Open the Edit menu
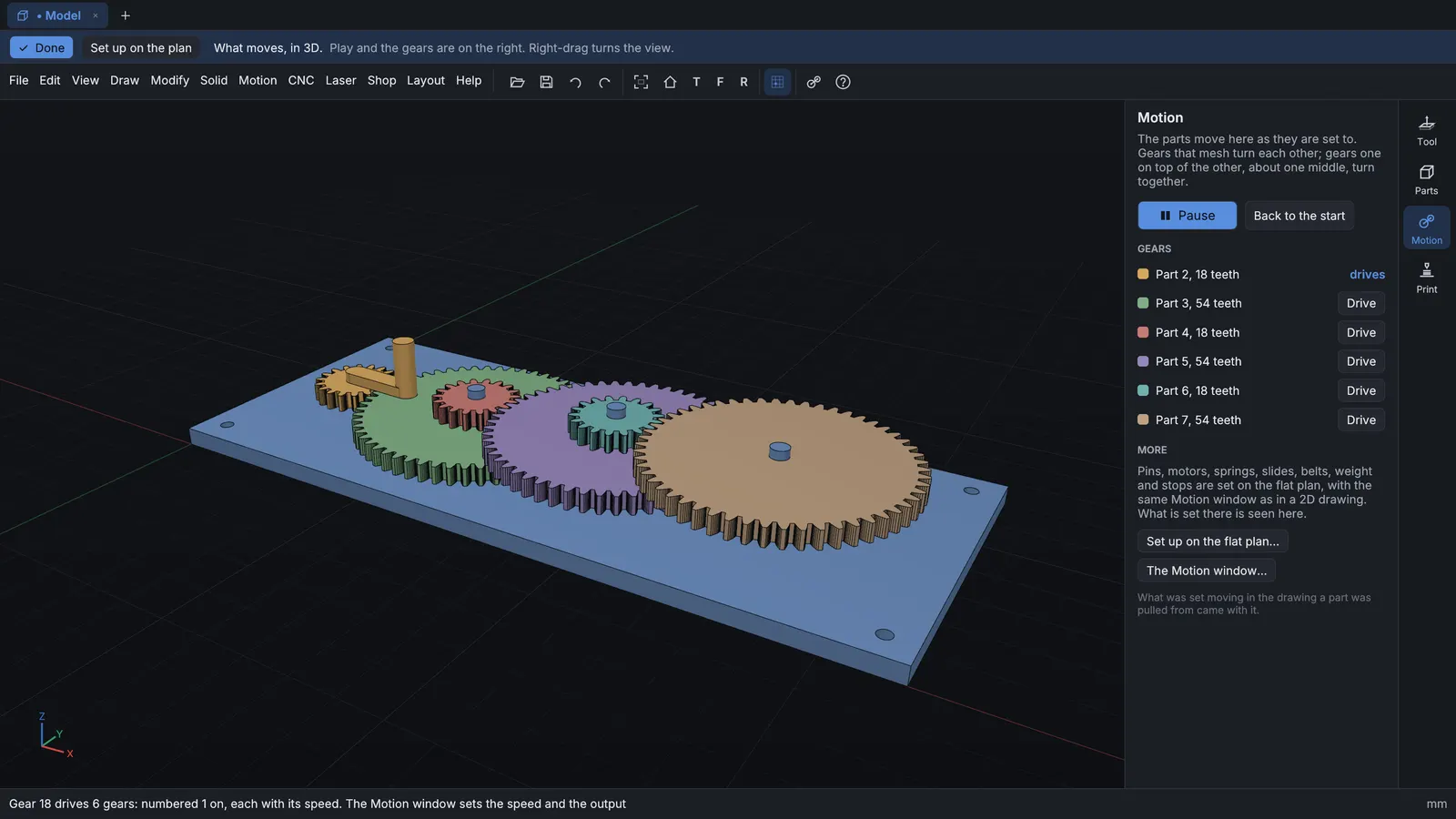 click(x=50, y=80)
